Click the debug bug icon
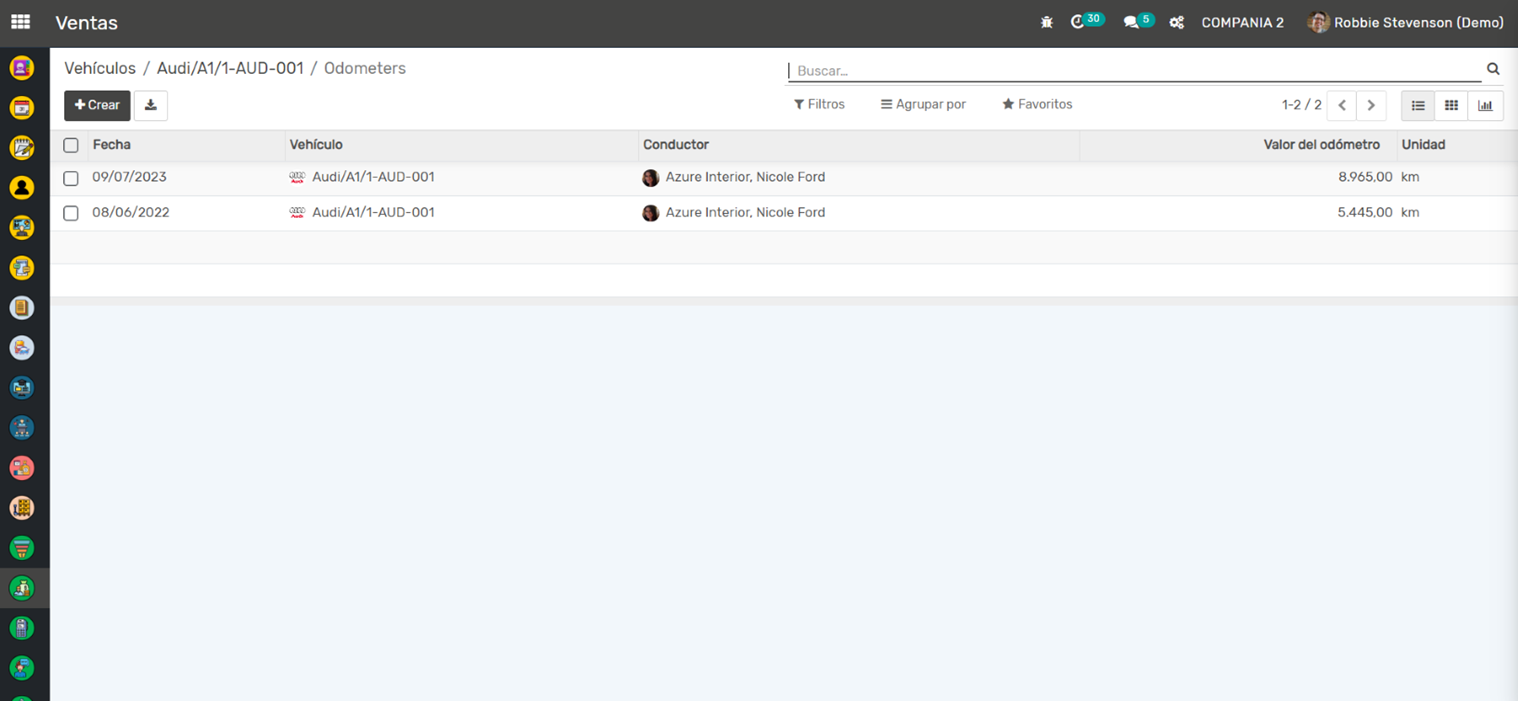This screenshot has width=1518, height=701. [x=1047, y=22]
